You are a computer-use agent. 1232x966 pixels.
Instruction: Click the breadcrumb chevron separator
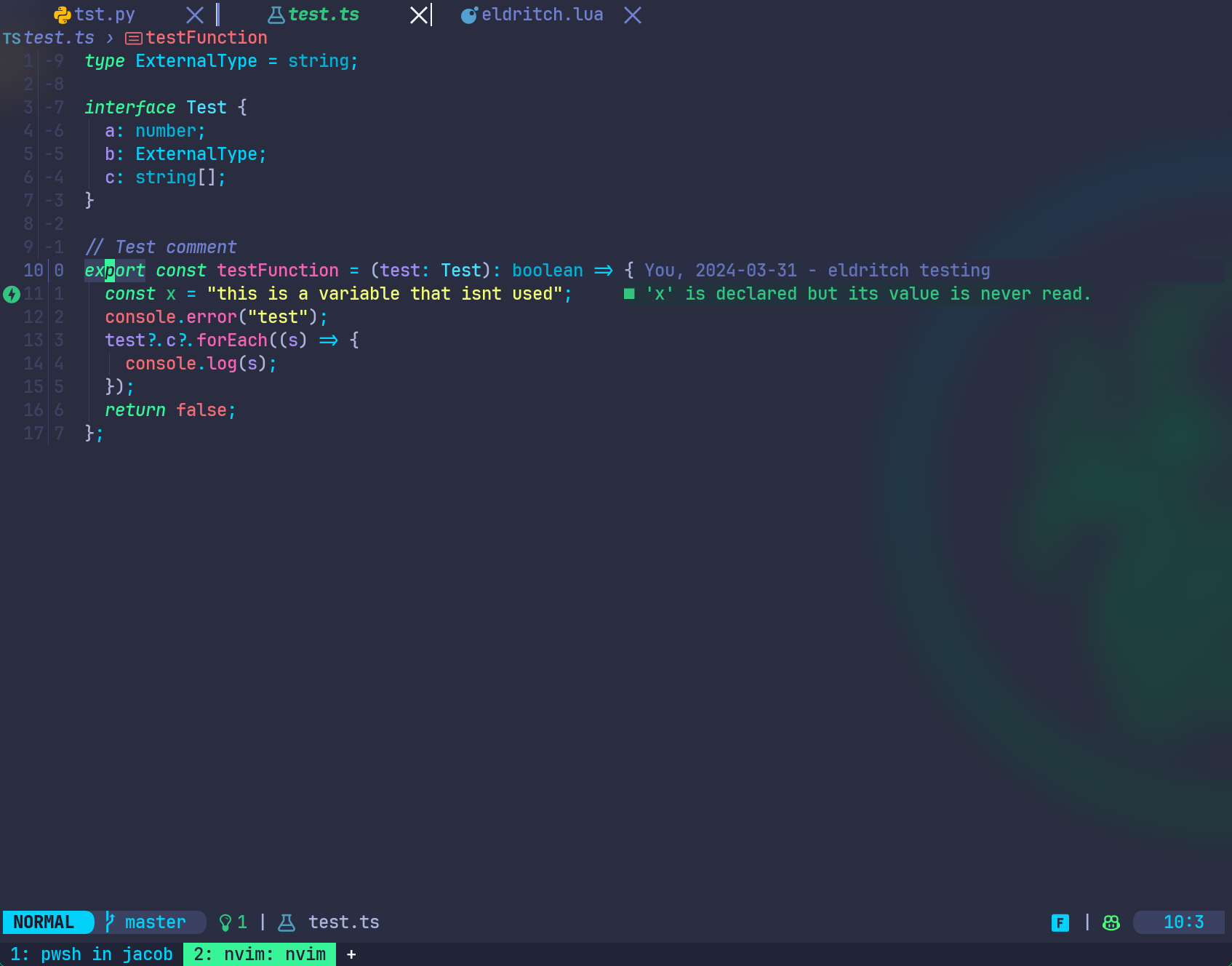110,38
